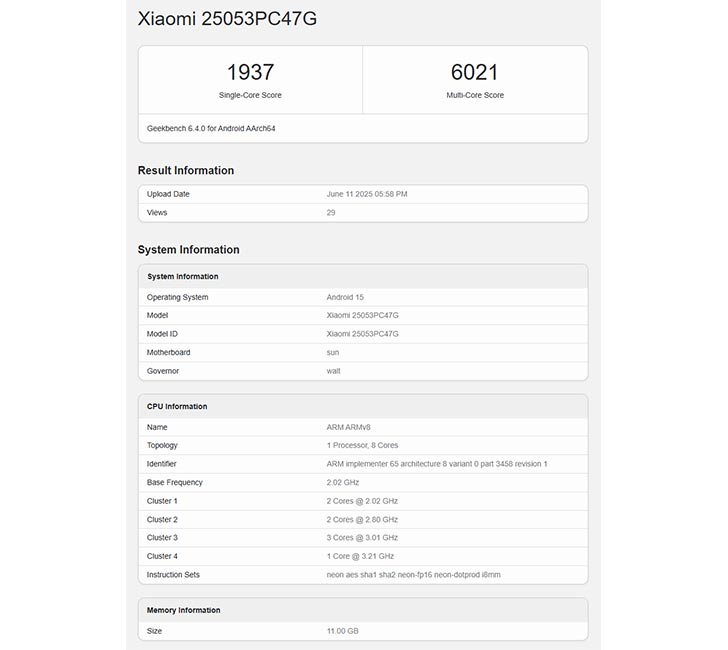Click the Operating System label

177,297
